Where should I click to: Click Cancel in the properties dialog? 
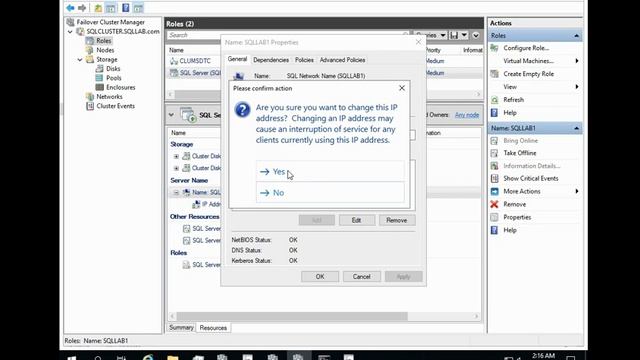pyautogui.click(x=362, y=276)
